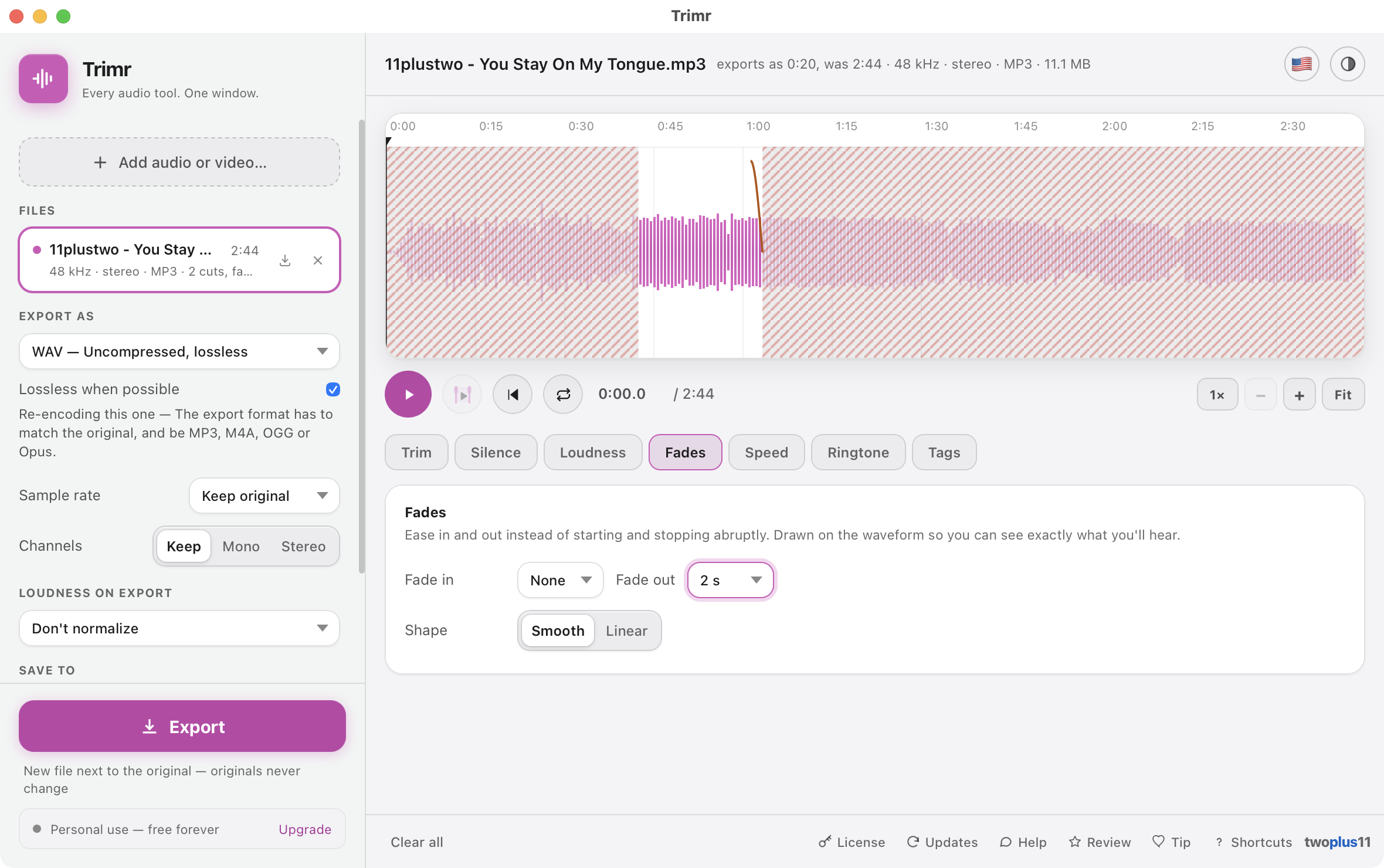Click the Tip heart link

tap(1171, 842)
